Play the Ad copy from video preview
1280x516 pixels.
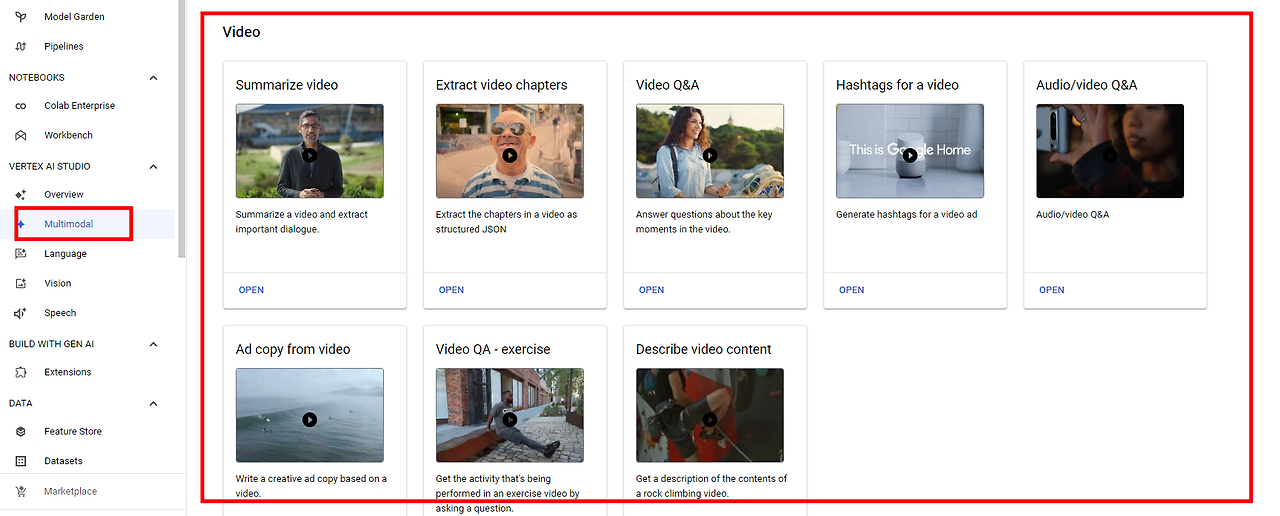tap(310, 419)
